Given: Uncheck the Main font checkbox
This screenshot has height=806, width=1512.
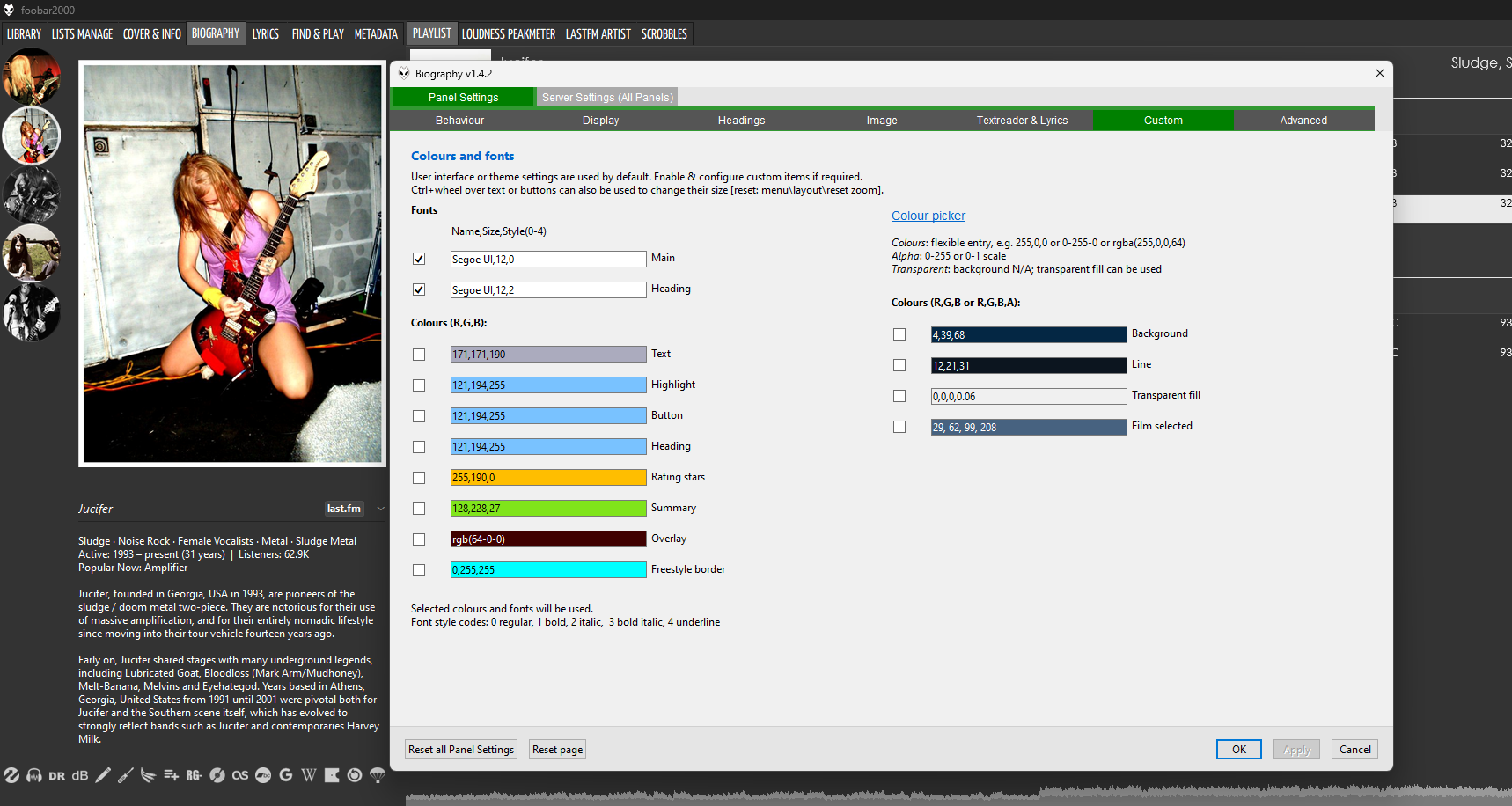Looking at the screenshot, I should [x=419, y=259].
